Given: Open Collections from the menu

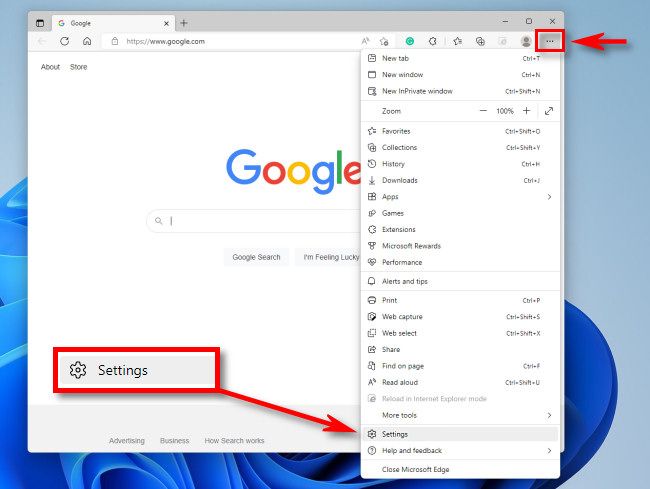Looking at the screenshot, I should 460,148.
